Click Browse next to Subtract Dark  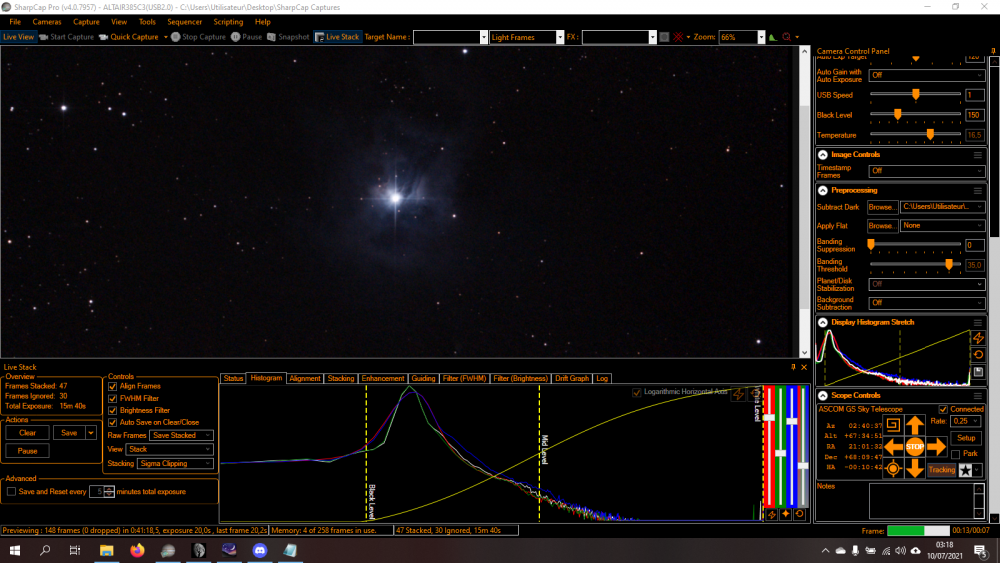click(x=882, y=207)
